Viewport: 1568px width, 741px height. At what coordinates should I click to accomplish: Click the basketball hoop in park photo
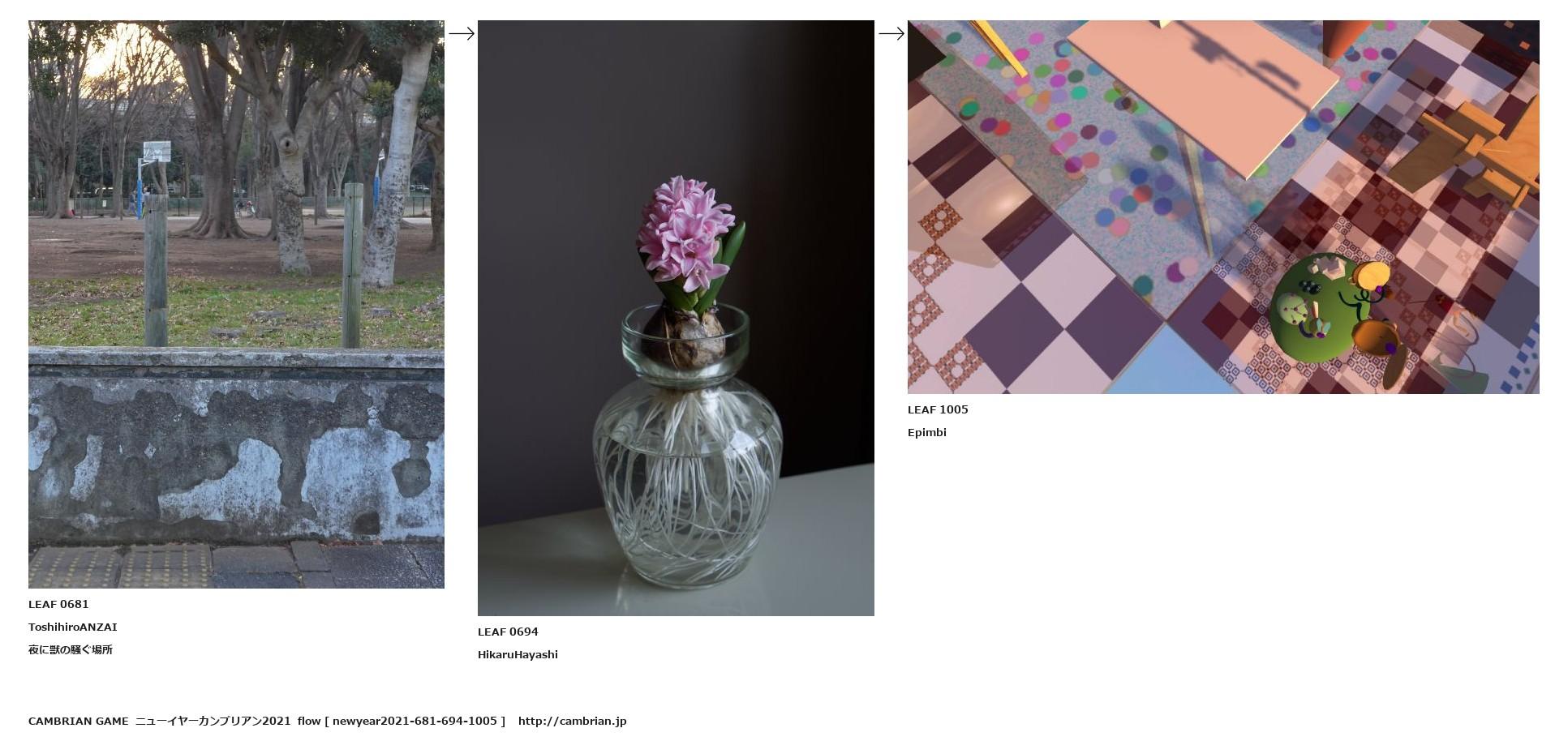tap(157, 152)
